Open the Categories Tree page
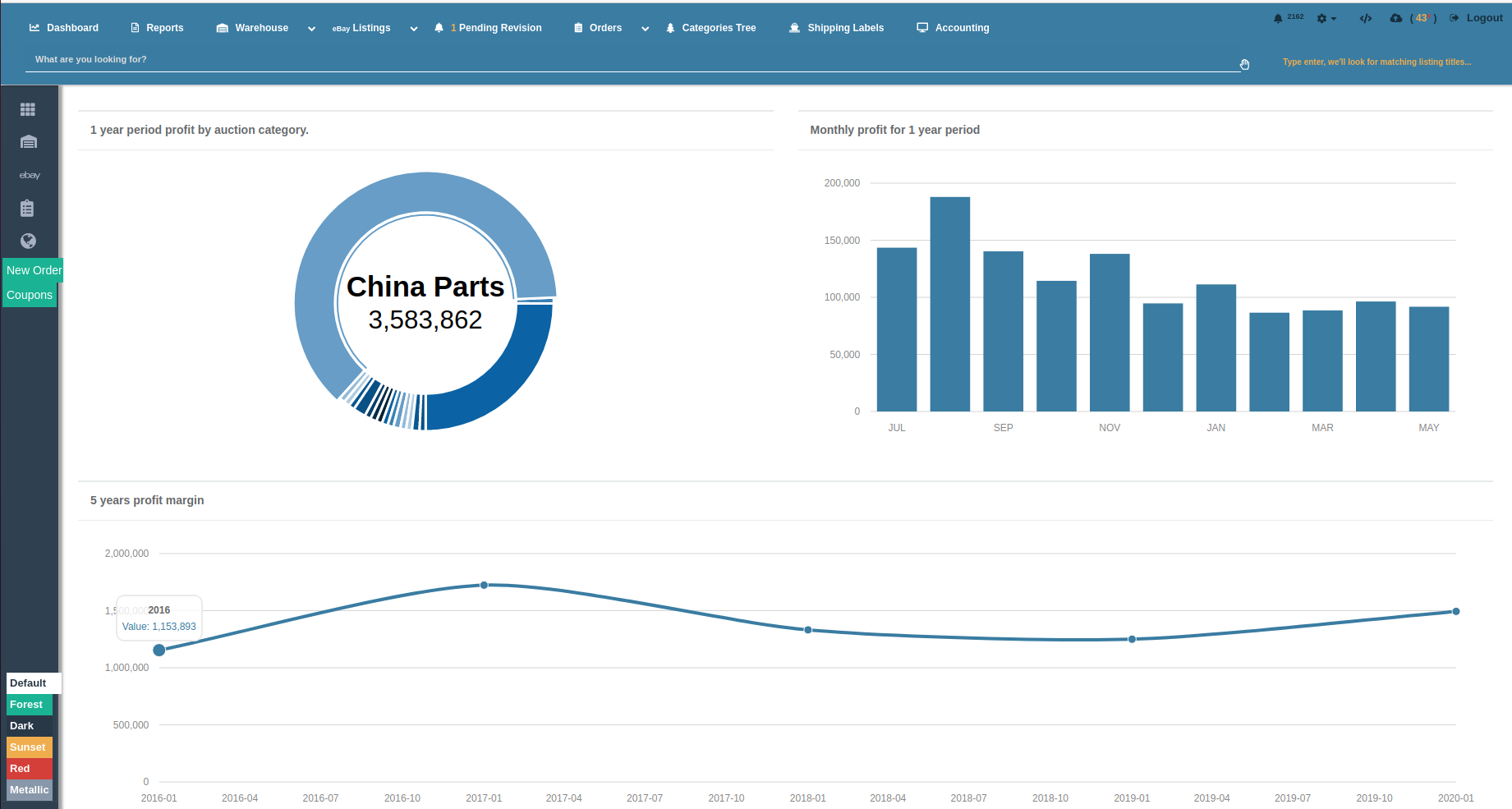 (x=710, y=28)
